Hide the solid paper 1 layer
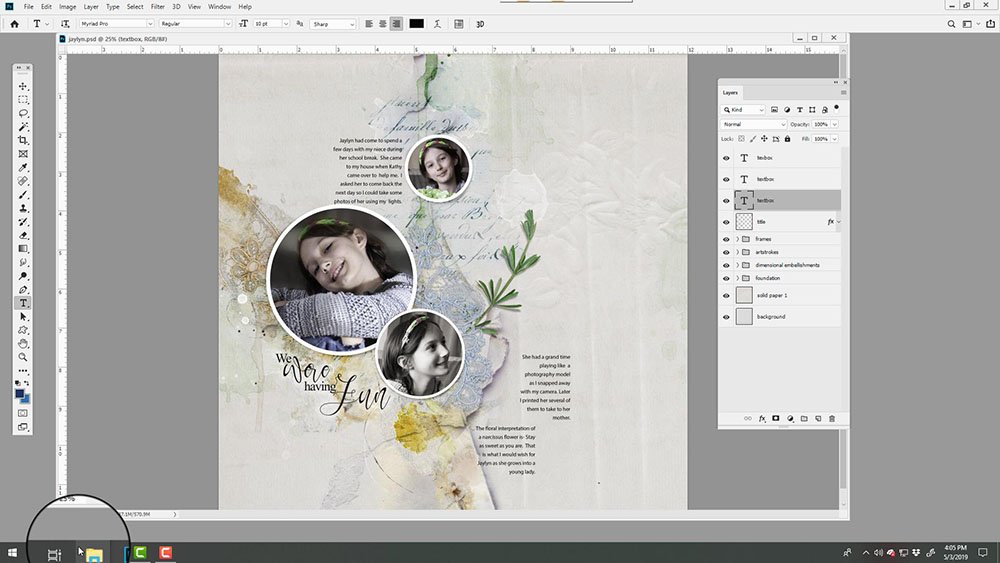This screenshot has height=563, width=1000. pyautogui.click(x=726, y=296)
